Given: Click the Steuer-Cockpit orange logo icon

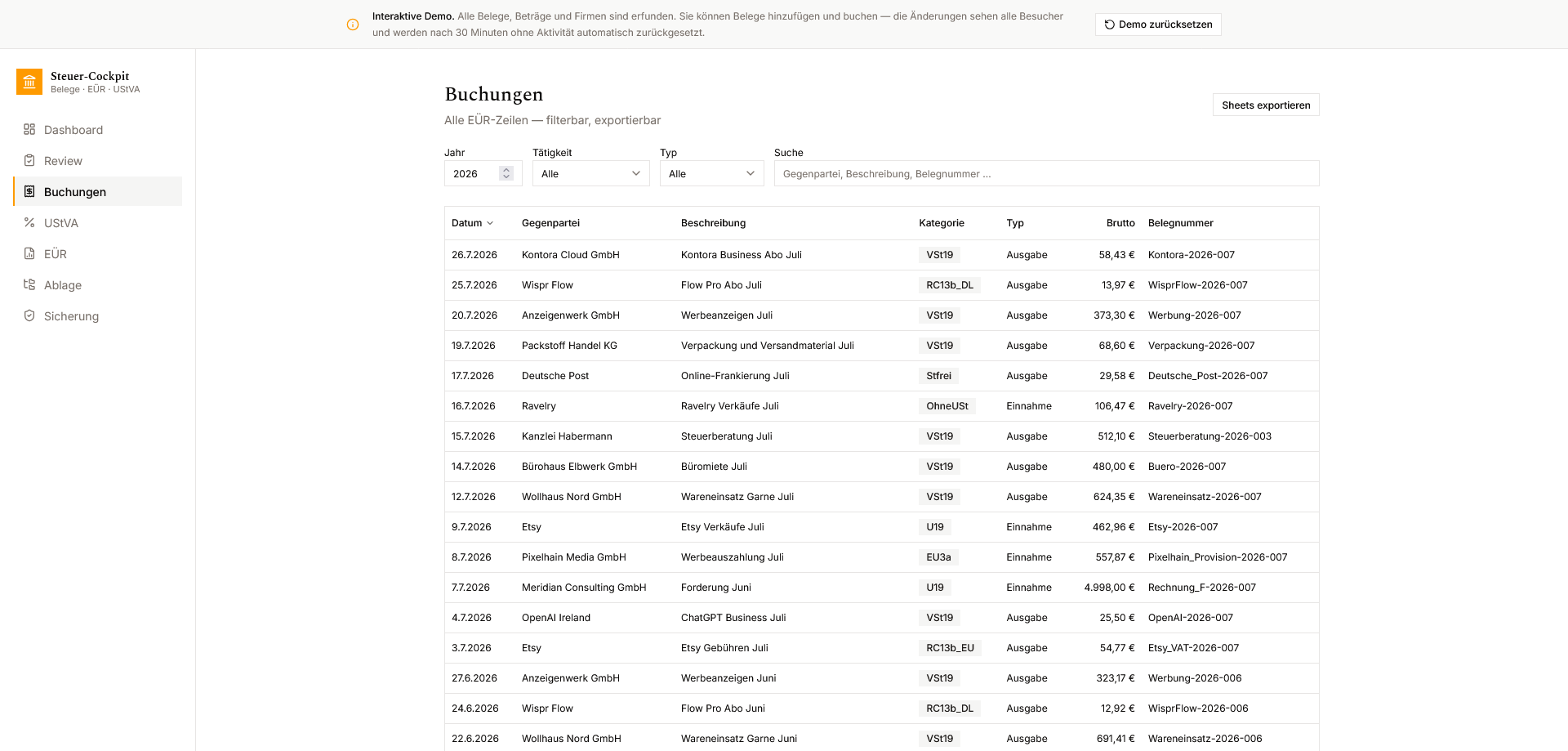Looking at the screenshot, I should [x=29, y=82].
